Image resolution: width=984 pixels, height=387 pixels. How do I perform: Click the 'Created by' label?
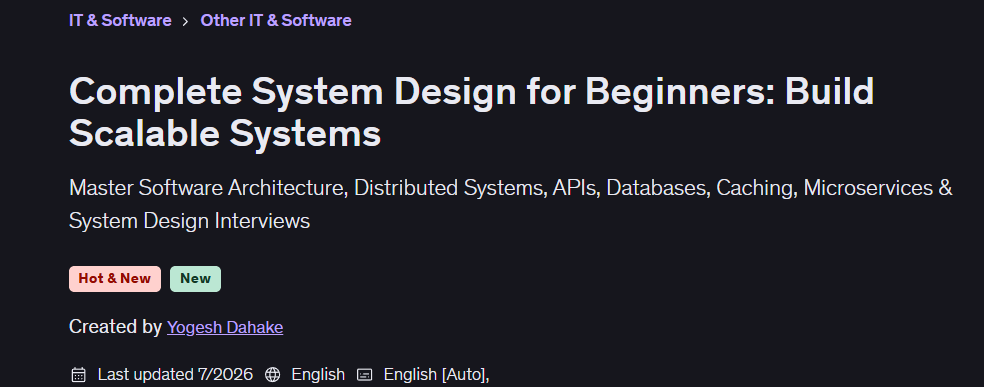coord(115,327)
